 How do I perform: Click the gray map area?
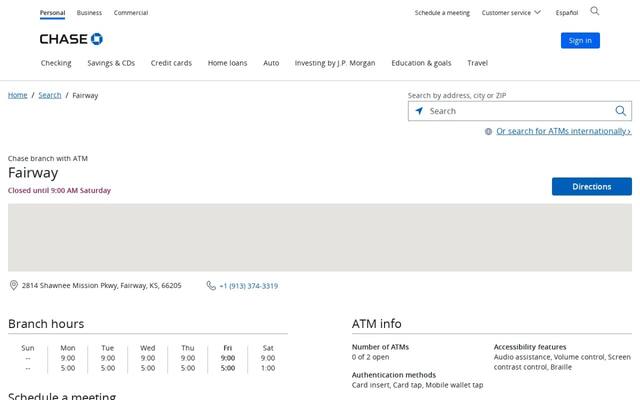pyautogui.click(x=320, y=238)
